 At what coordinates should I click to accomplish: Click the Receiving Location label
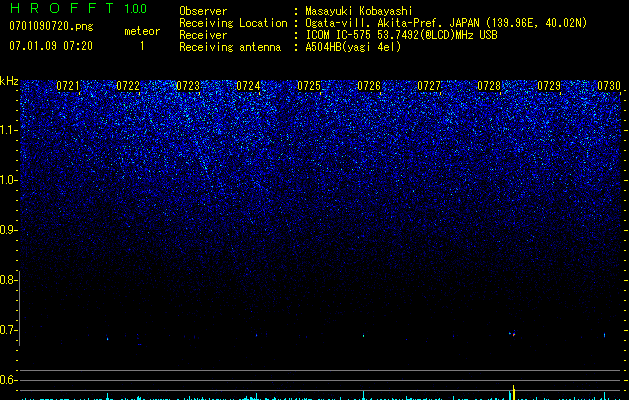click(233, 23)
